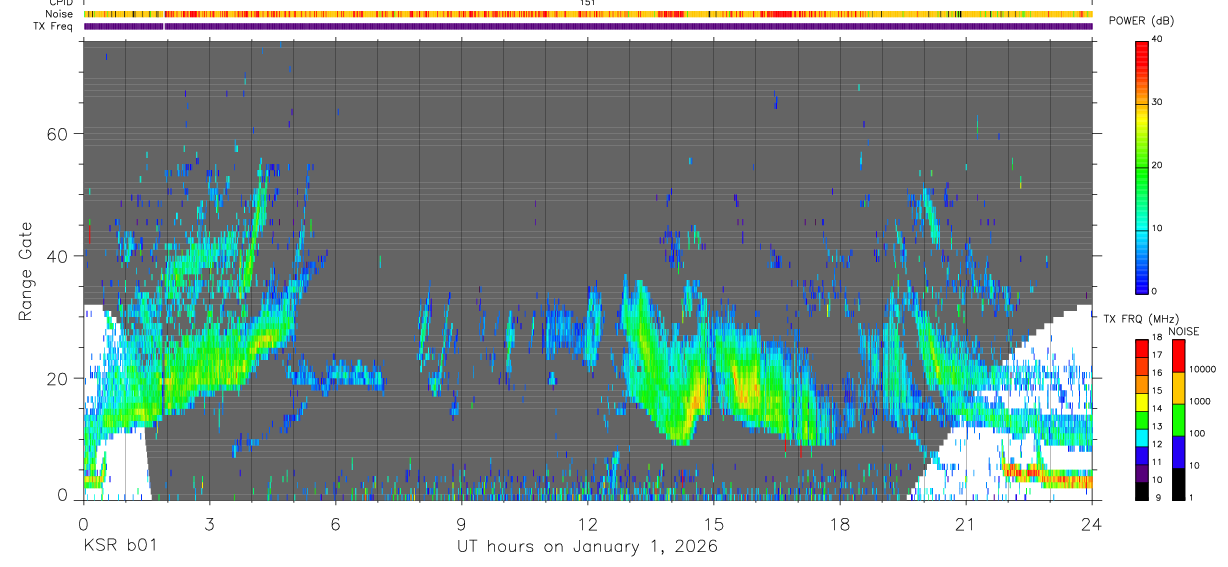This screenshot has height=567, width=1228.
Task: Click the 18 tick on TX FRQ legend
Action: [x=1157, y=339]
